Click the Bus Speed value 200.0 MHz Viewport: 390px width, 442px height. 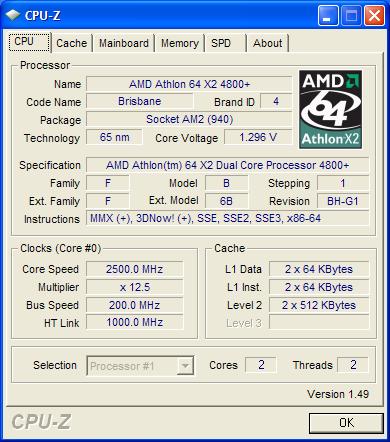135,305
